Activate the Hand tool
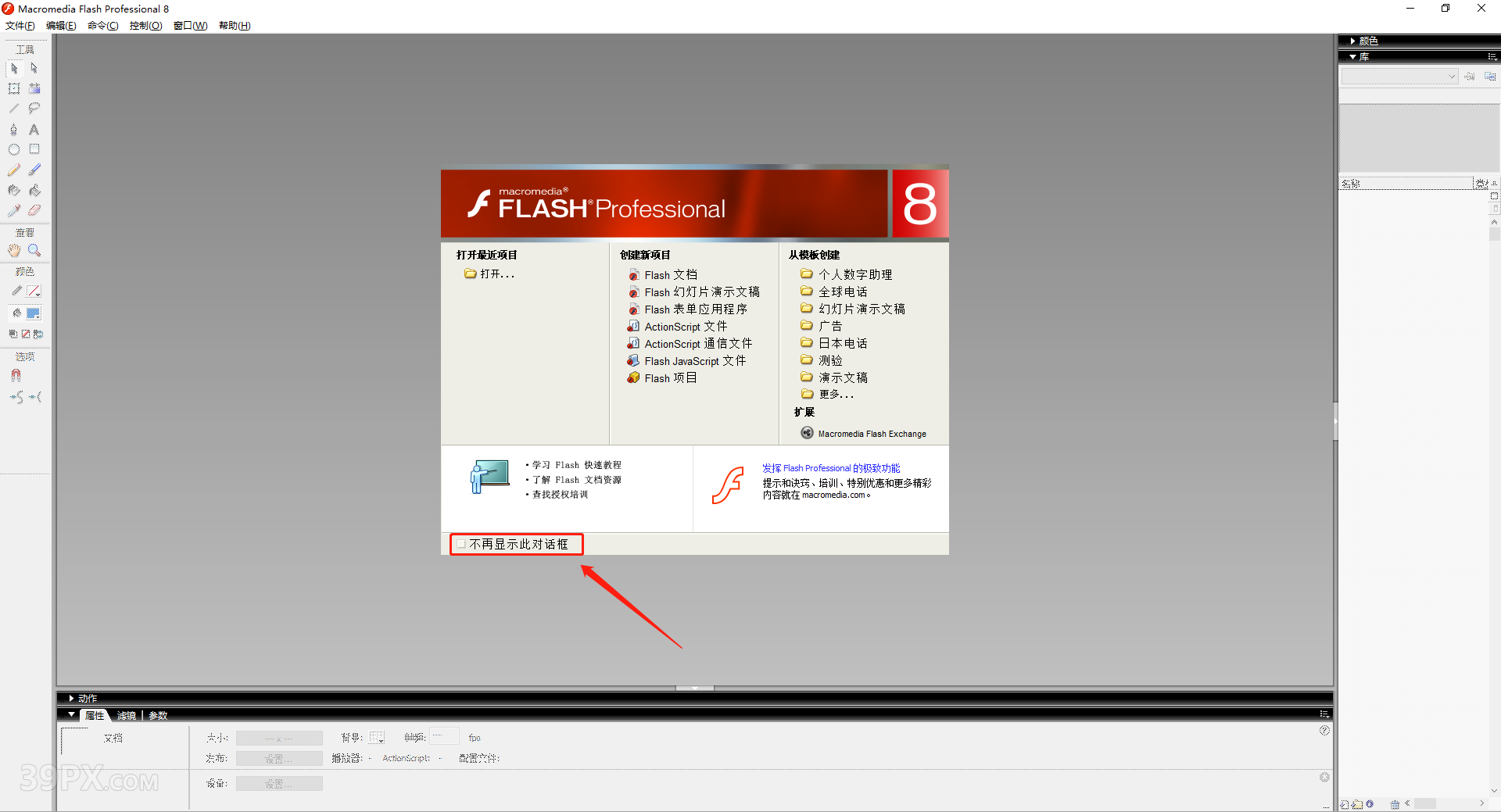This screenshot has height=812, width=1501. [14, 250]
